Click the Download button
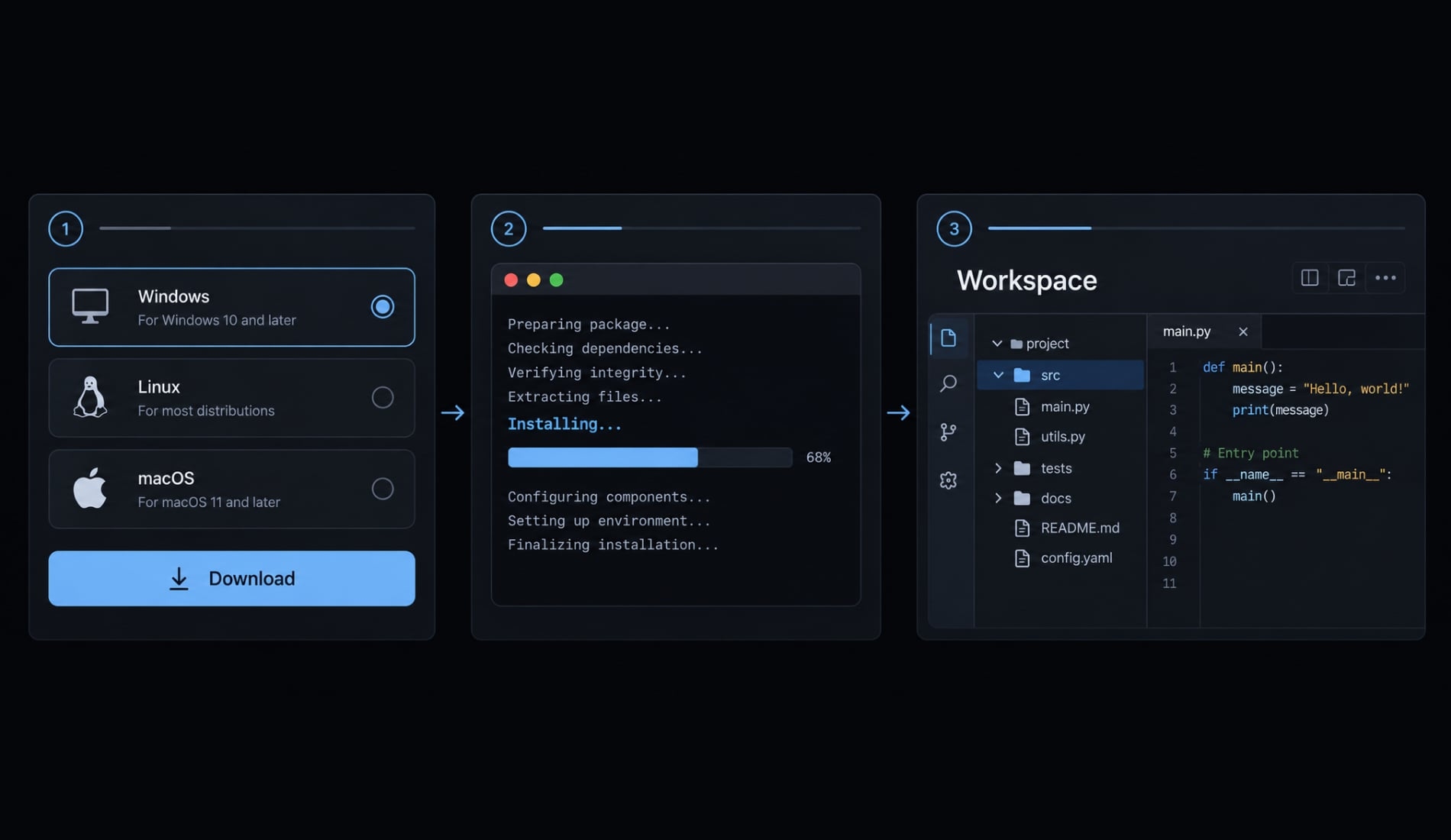1451x840 pixels. [x=231, y=578]
